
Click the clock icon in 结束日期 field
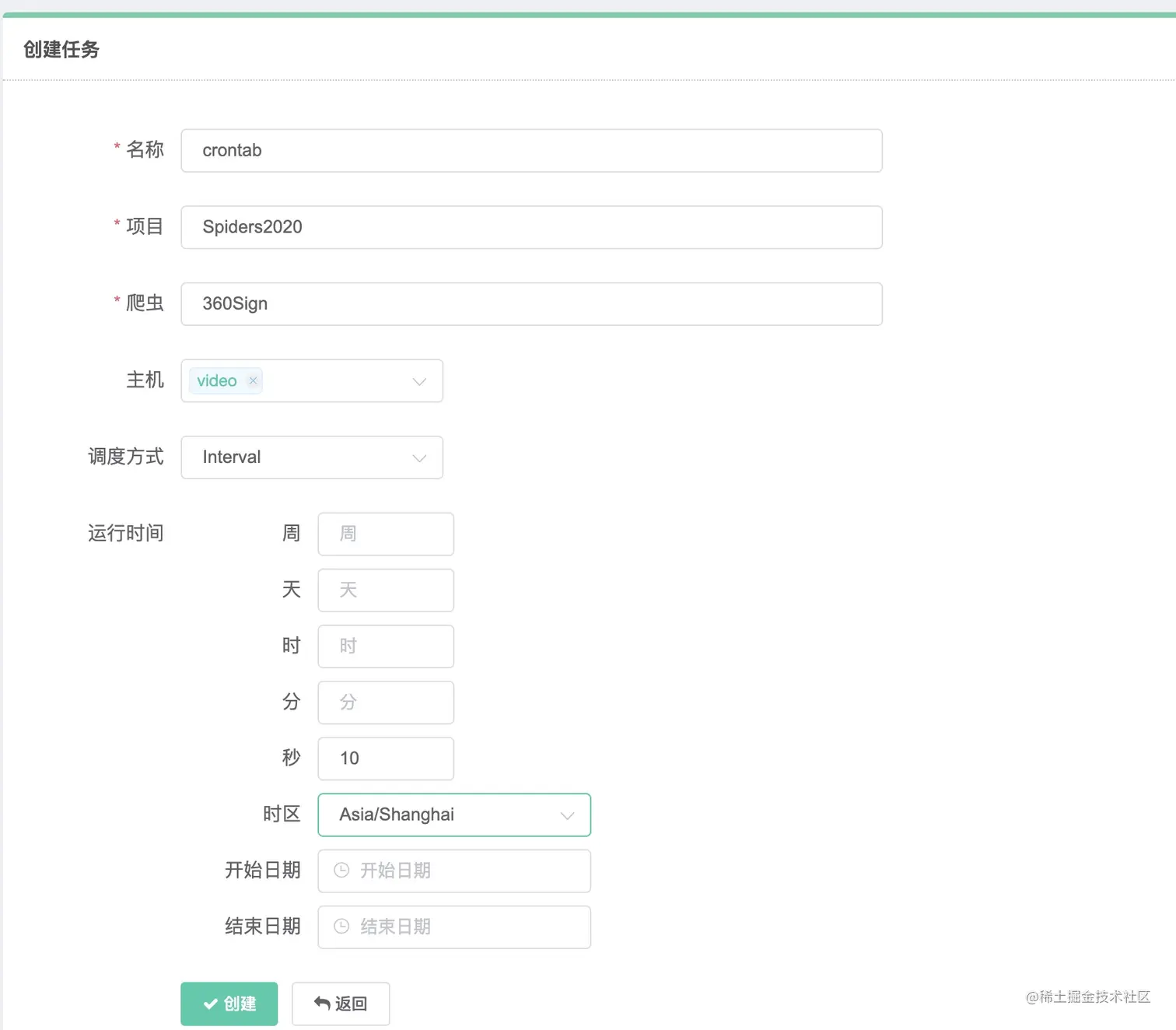click(x=341, y=927)
